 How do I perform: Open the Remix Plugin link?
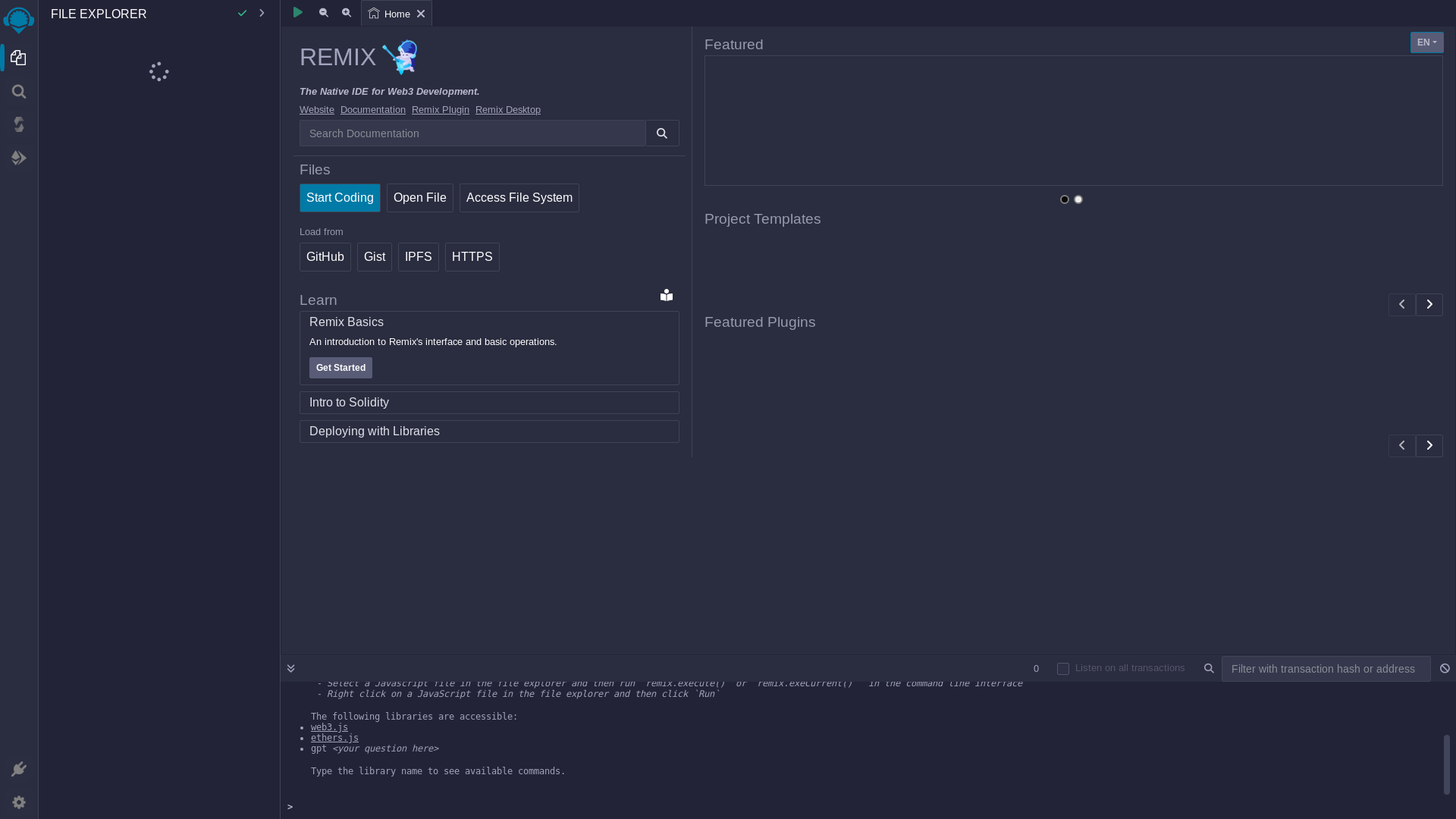(x=441, y=110)
